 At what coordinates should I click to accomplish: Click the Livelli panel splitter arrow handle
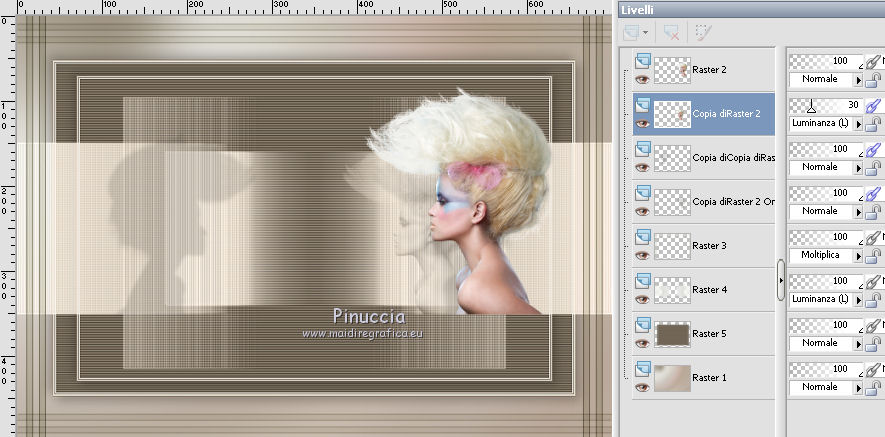pyautogui.click(x=781, y=280)
